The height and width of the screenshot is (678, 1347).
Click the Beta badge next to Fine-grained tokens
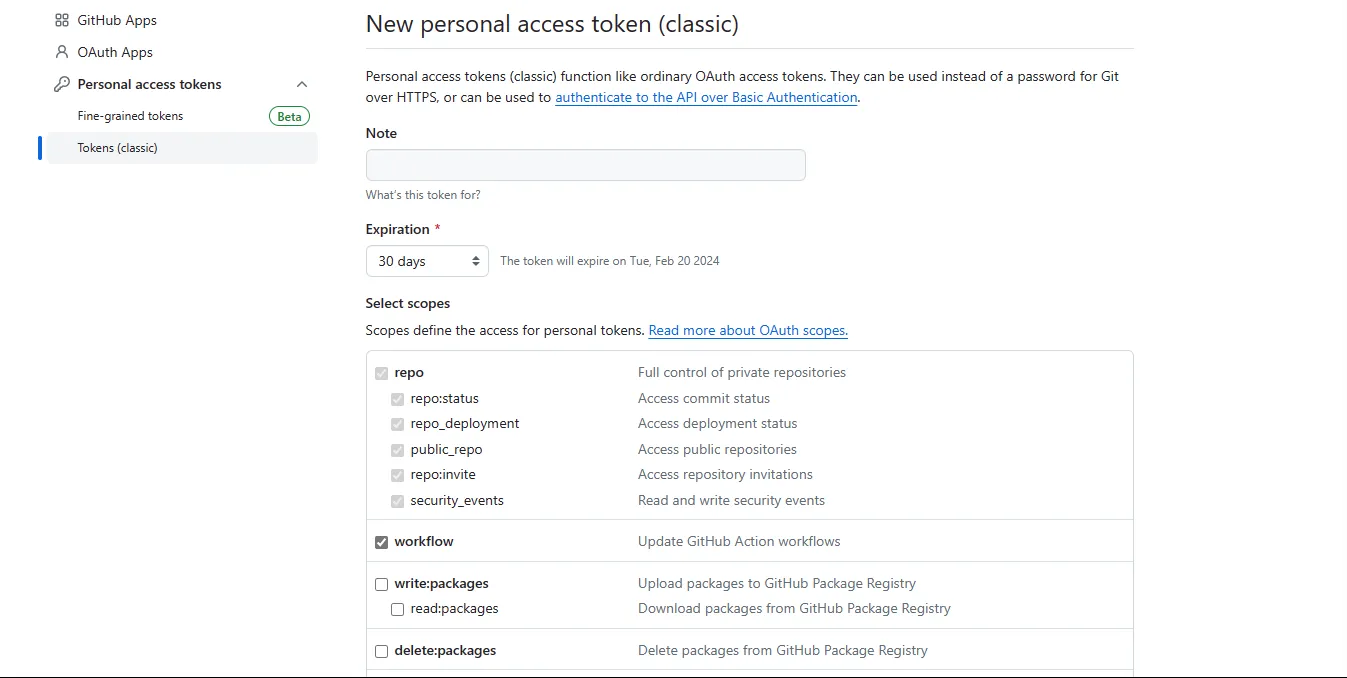coord(289,116)
